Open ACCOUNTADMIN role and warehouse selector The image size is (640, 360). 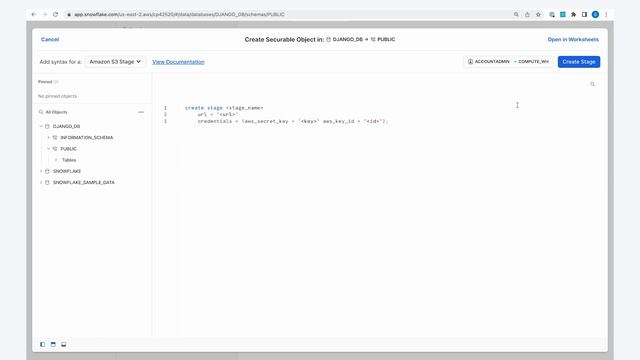509,62
